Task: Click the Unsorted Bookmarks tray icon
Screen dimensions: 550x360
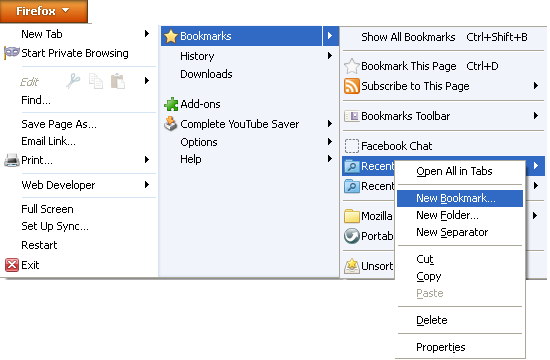Action: point(351,266)
